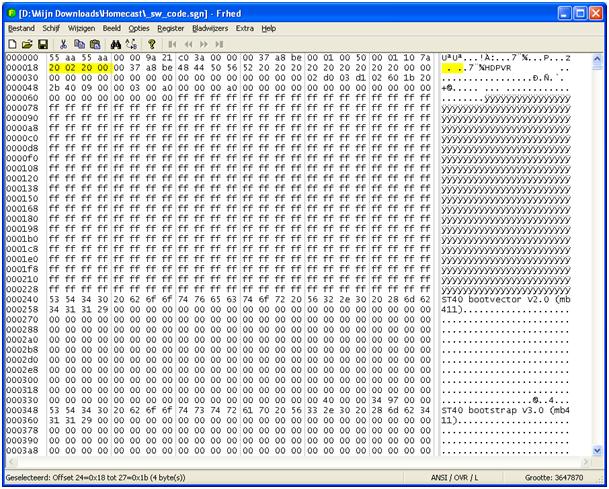This screenshot has height=489, width=609.
Task: Click the offset label 0003a8
Action: click(23, 451)
